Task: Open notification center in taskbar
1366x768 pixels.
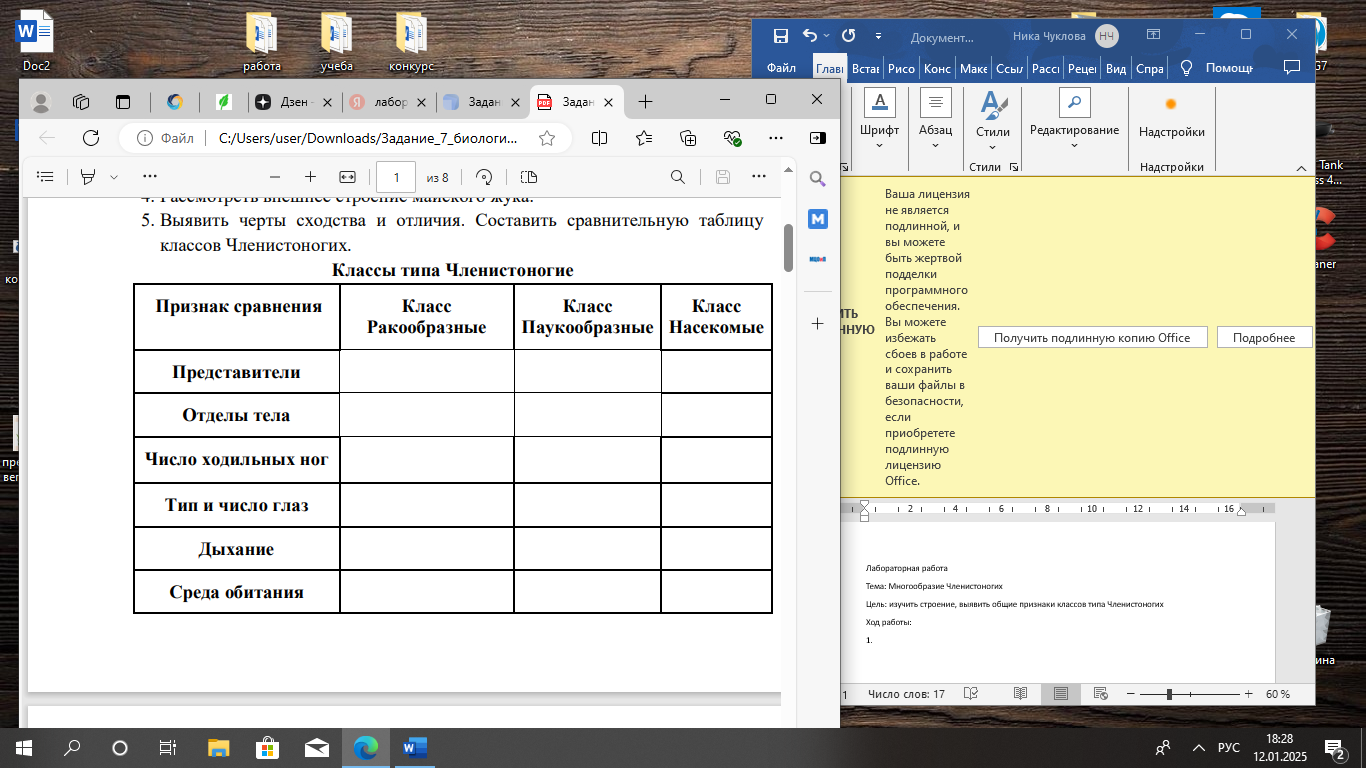Action: pos(1335,748)
